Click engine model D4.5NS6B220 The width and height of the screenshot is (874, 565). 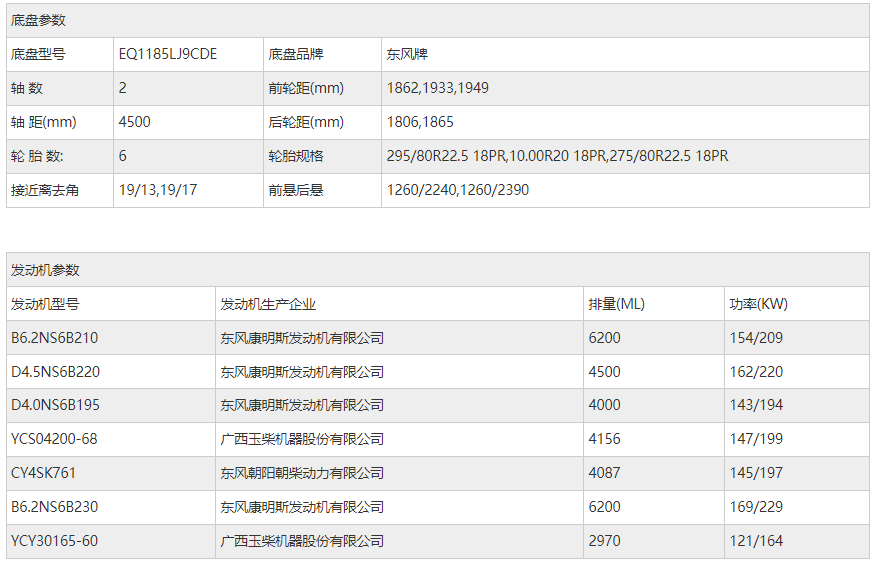tap(56, 372)
